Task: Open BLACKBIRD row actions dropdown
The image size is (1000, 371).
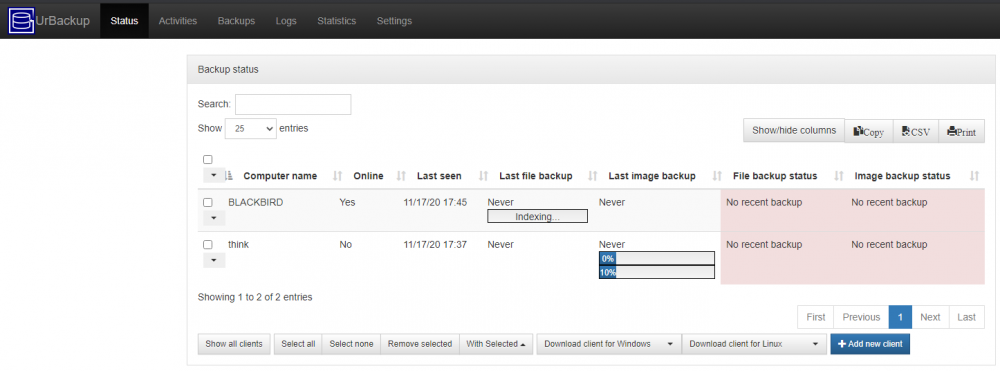Action: click(214, 218)
